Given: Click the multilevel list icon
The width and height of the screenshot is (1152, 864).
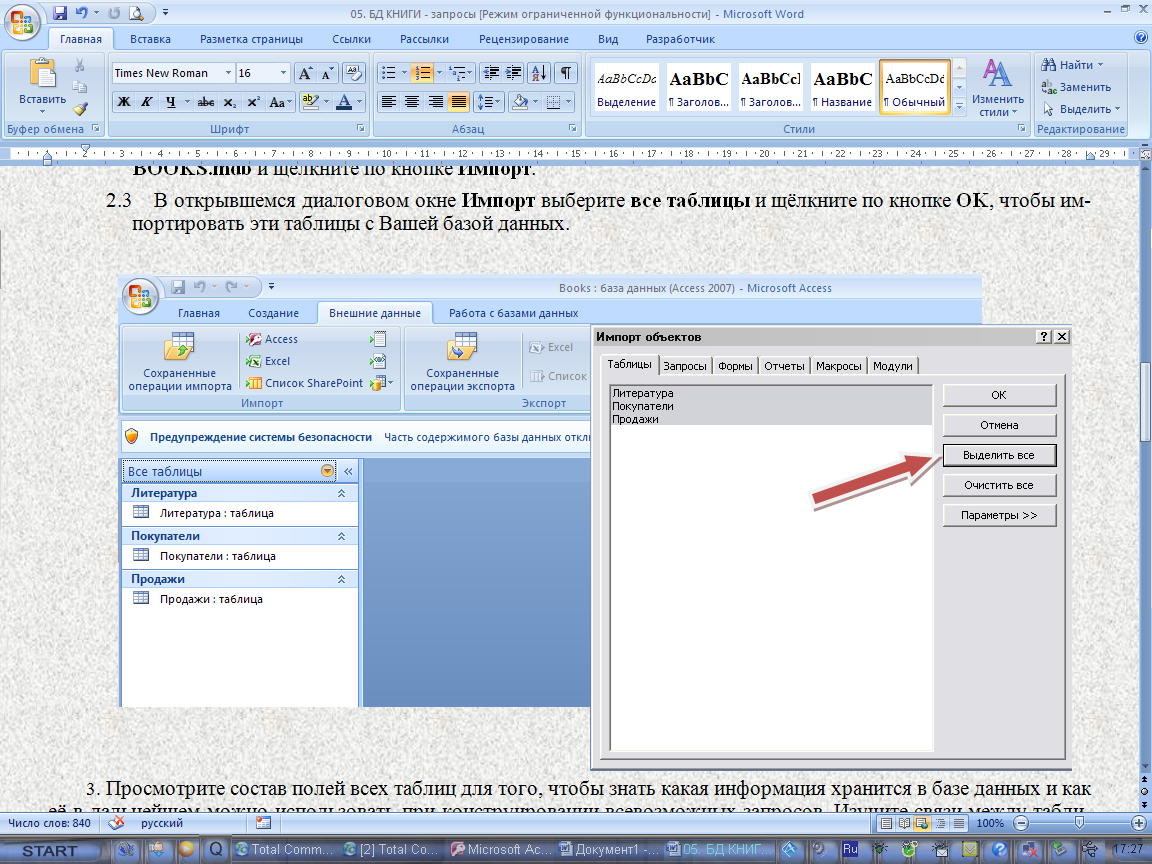Looking at the screenshot, I should tap(458, 73).
